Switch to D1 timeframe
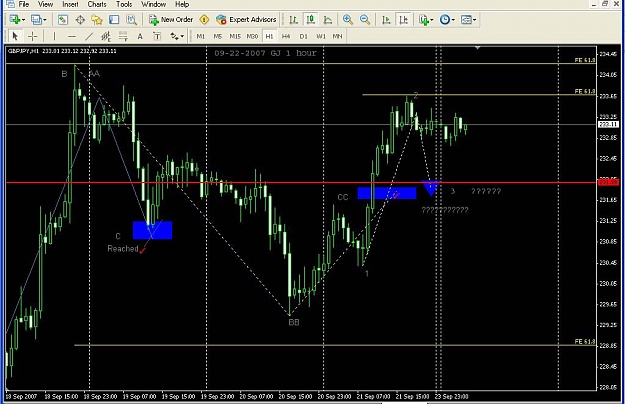 [304, 36]
